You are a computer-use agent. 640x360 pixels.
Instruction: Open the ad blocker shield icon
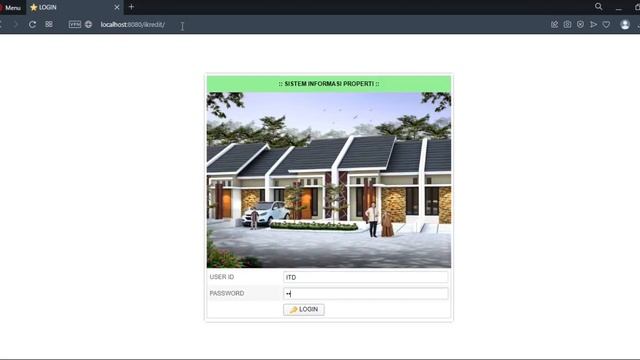(x=580, y=24)
